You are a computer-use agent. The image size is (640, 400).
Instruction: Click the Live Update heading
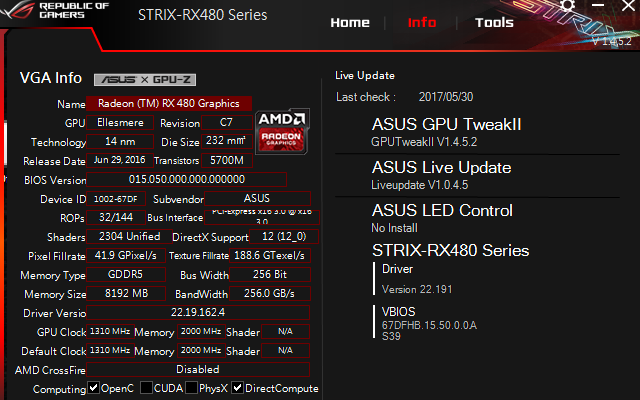coord(364,76)
